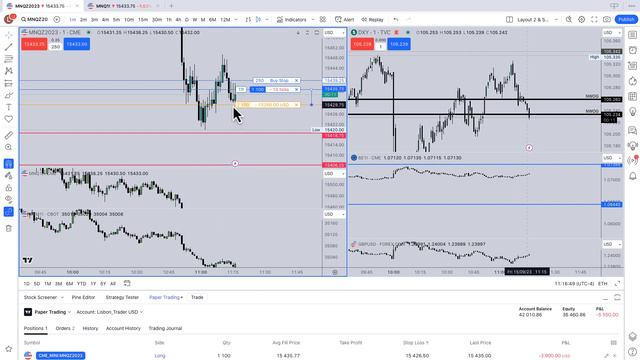Image resolution: width=640 pixels, height=360 pixels.
Task: Select the YTD date range
Action: (x=81, y=284)
